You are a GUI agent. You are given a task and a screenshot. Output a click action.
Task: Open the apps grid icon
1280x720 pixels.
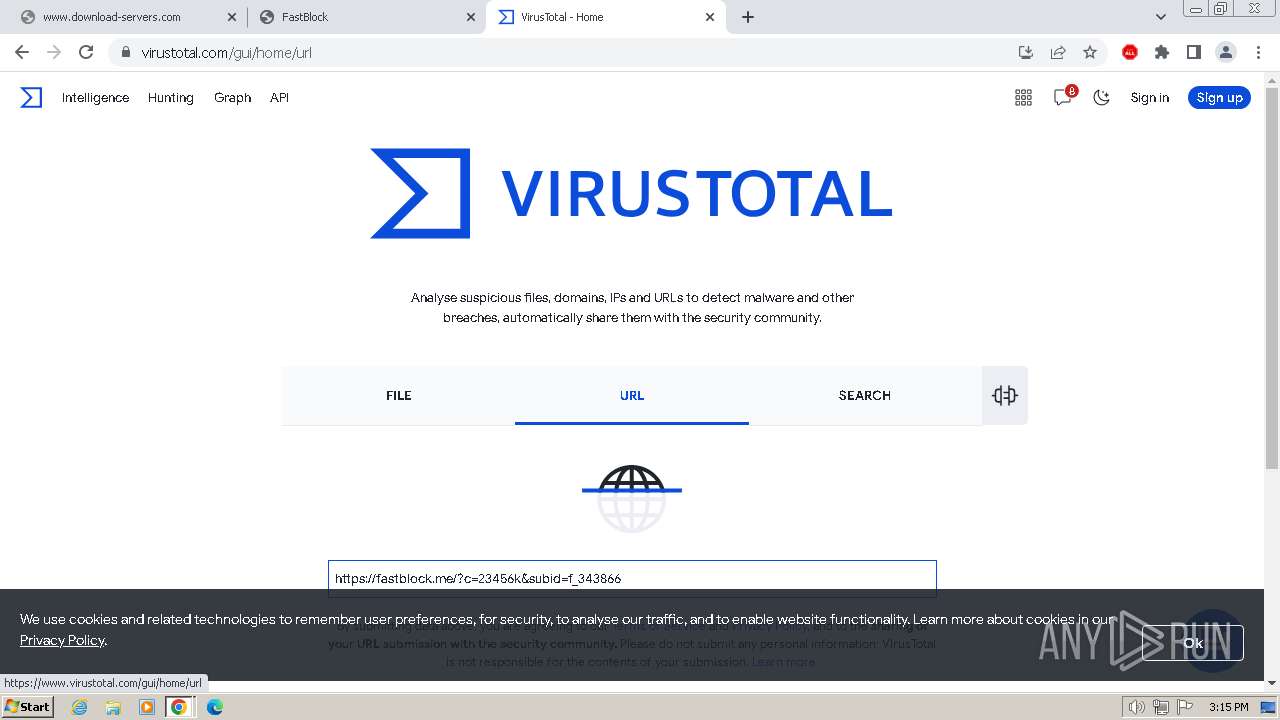pos(1023,97)
